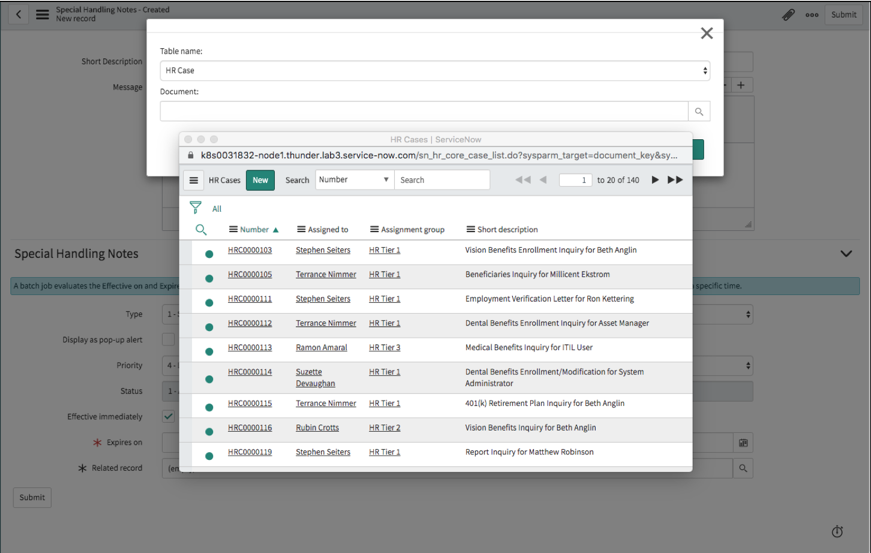Image resolution: width=871 pixels, height=553 pixels.
Task: Open case HRC0000115
Action: point(250,403)
